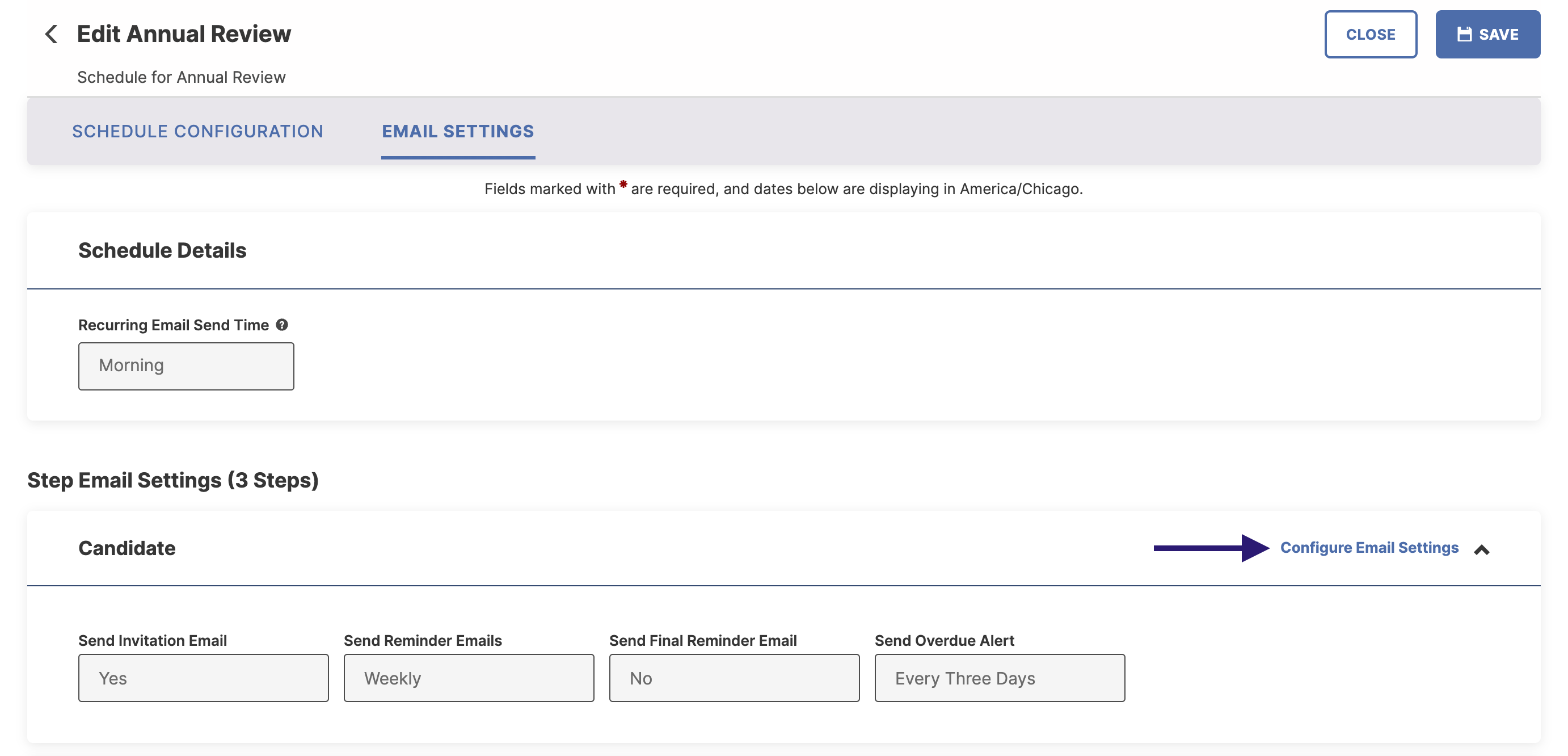Click the Schedule for Annual Review subtitle
The height and width of the screenshot is (756, 1568).
pos(181,77)
